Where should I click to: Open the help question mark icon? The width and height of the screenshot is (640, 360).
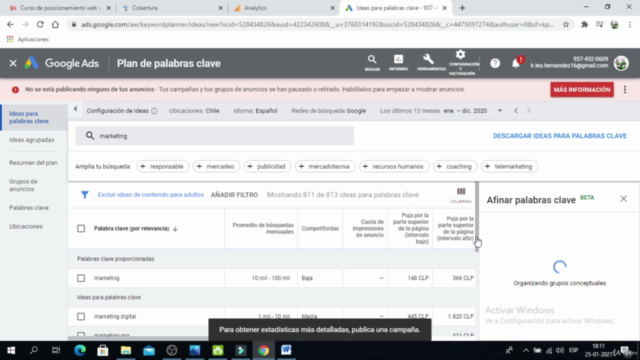(x=495, y=63)
